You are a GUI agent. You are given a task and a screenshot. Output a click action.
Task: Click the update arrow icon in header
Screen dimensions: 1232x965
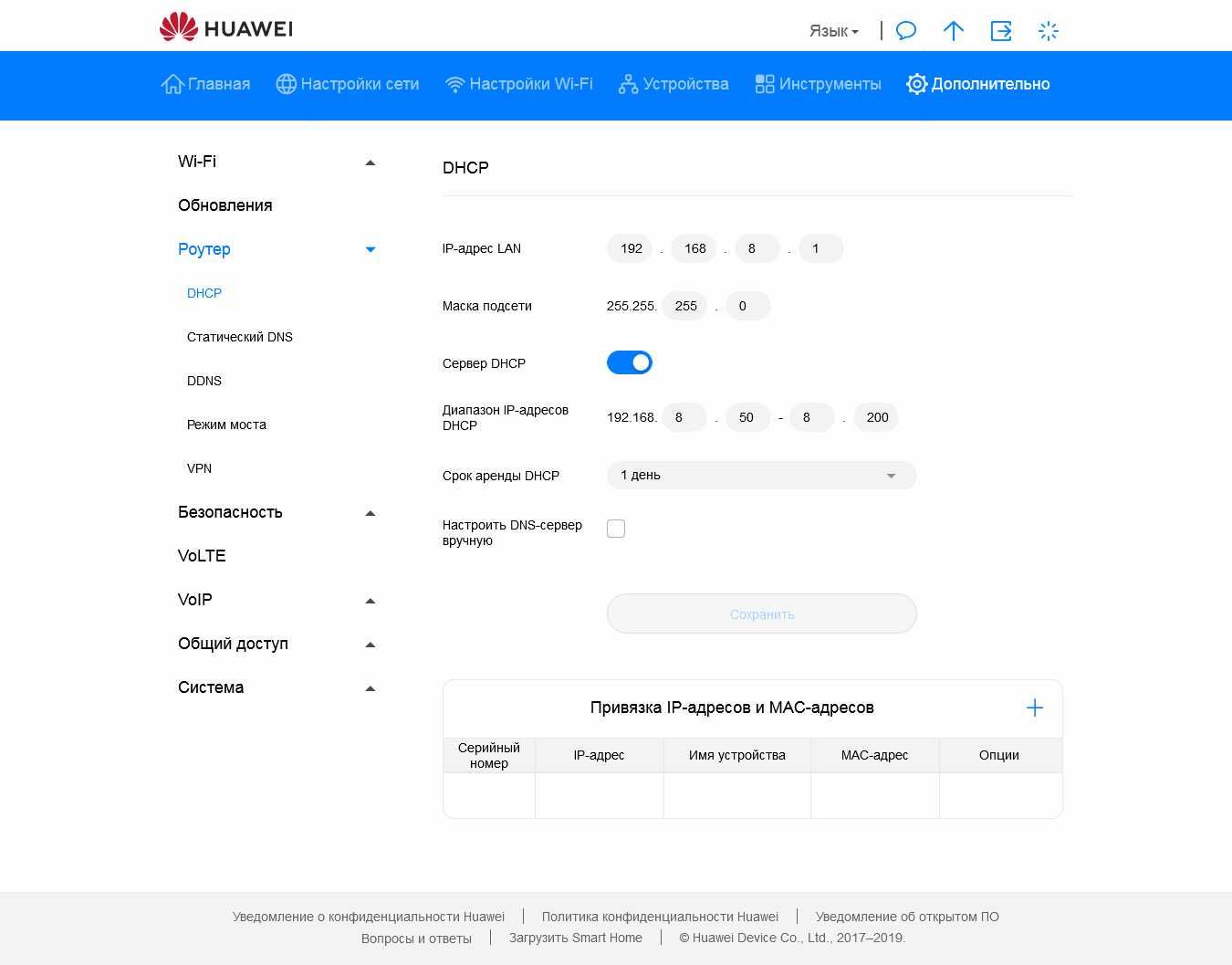pos(954,31)
